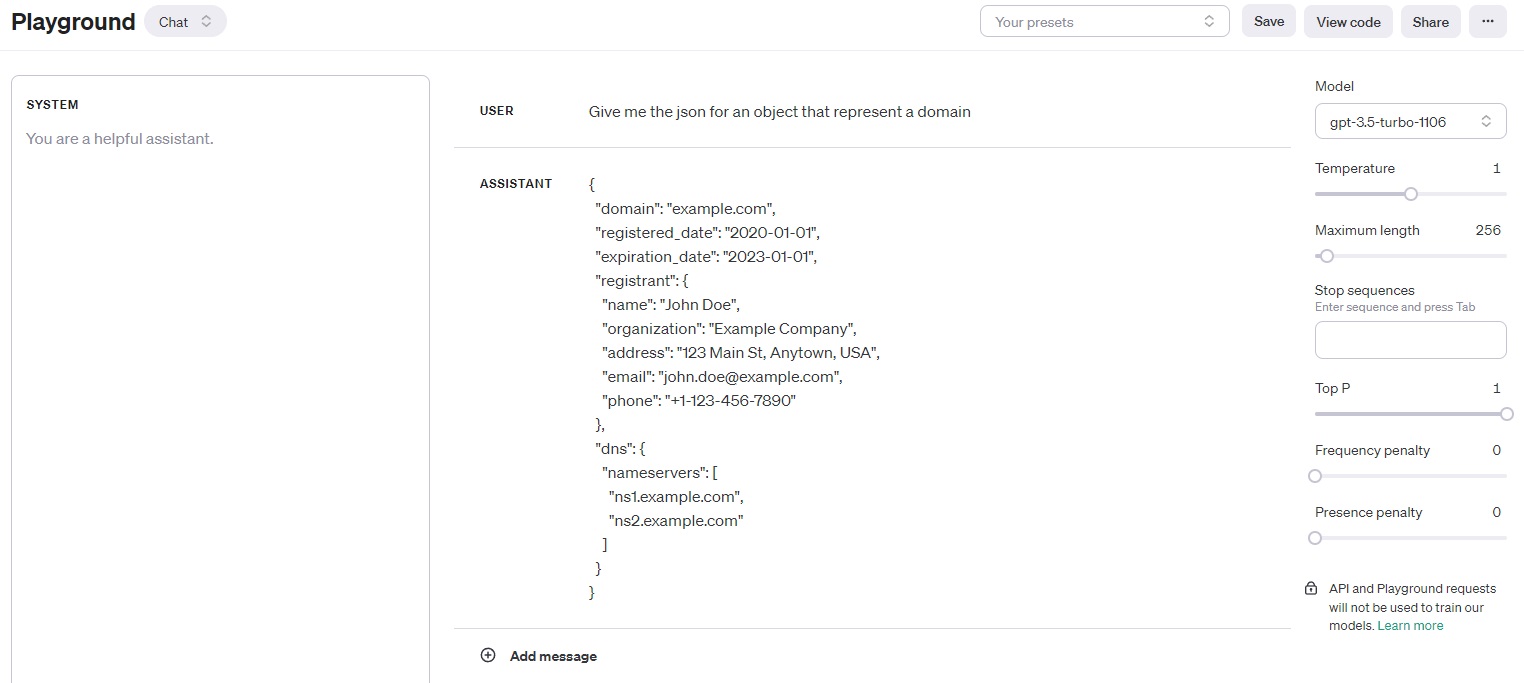Viewport: 1524px width, 683px height.
Task: Click the Frequency penalty slider handle
Action: [x=1315, y=476]
